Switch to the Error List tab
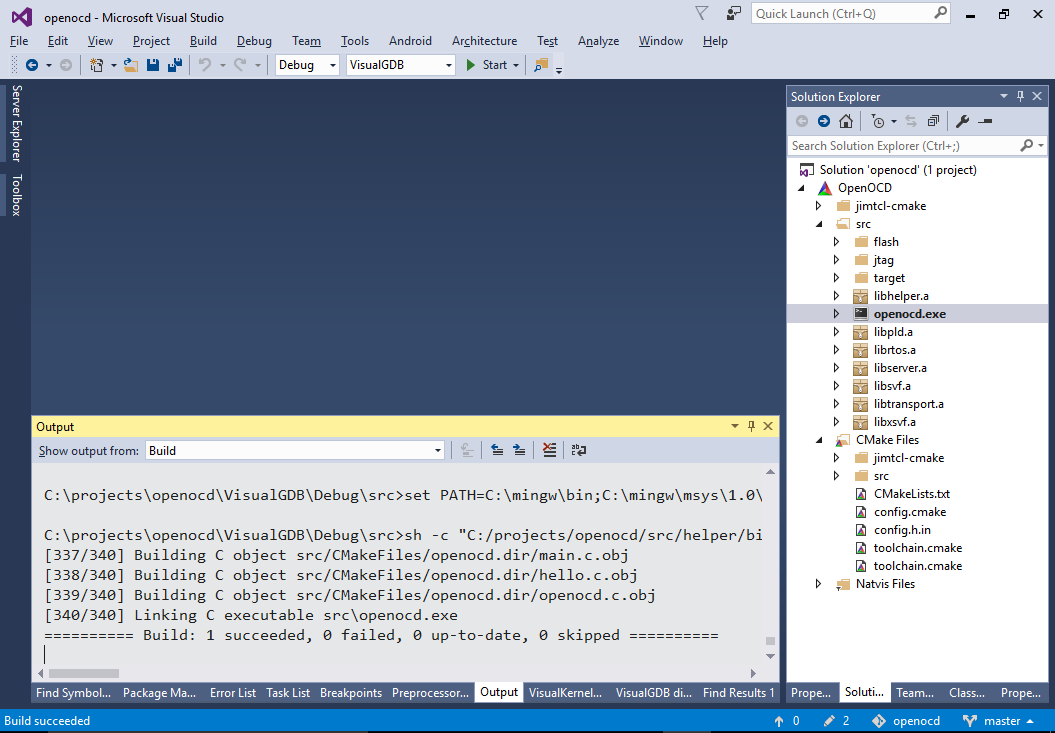 point(233,693)
